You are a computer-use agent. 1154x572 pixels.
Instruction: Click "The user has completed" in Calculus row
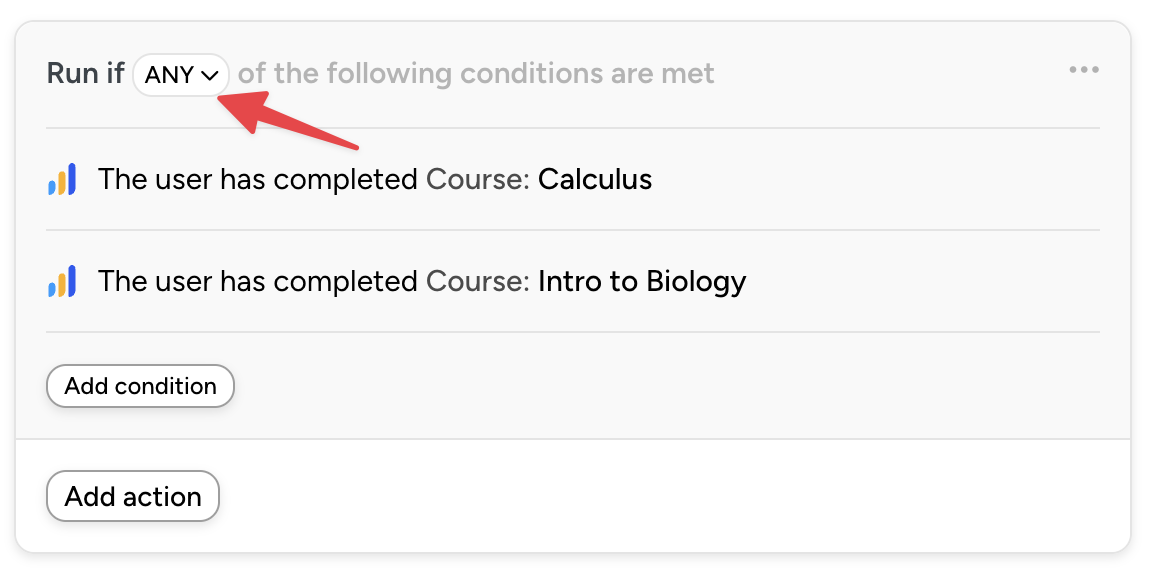257,180
